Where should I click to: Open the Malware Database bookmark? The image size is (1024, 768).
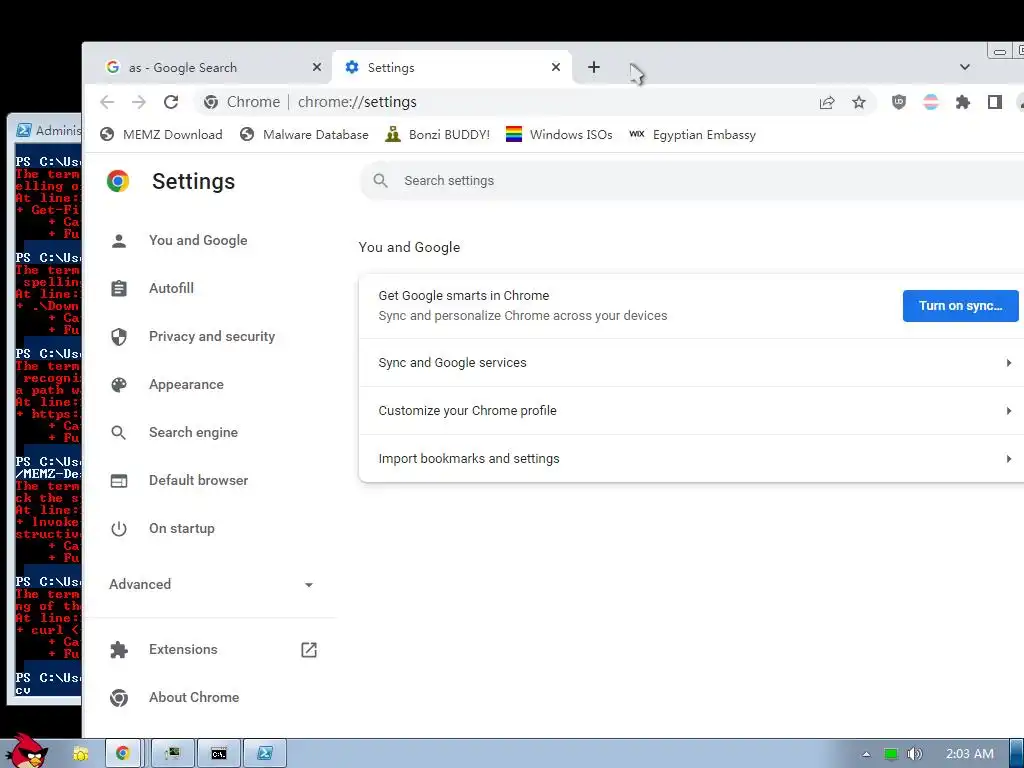(x=304, y=135)
